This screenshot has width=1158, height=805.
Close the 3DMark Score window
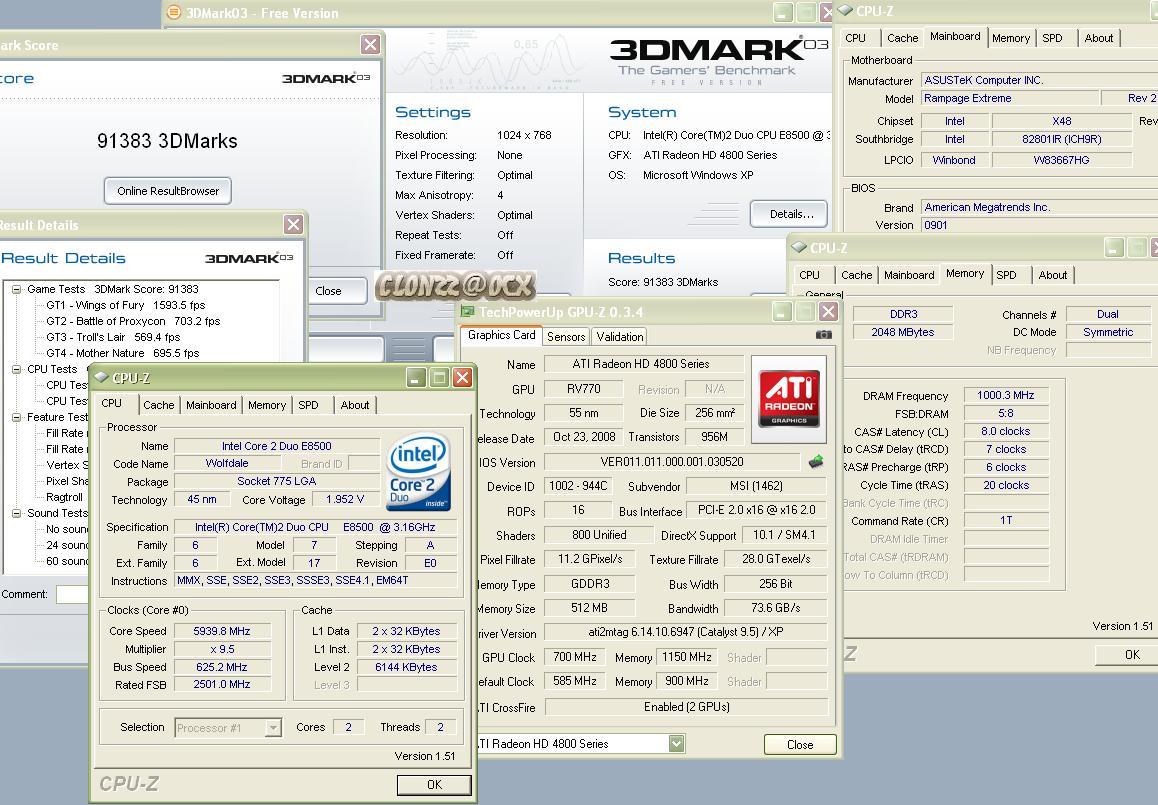[x=370, y=44]
